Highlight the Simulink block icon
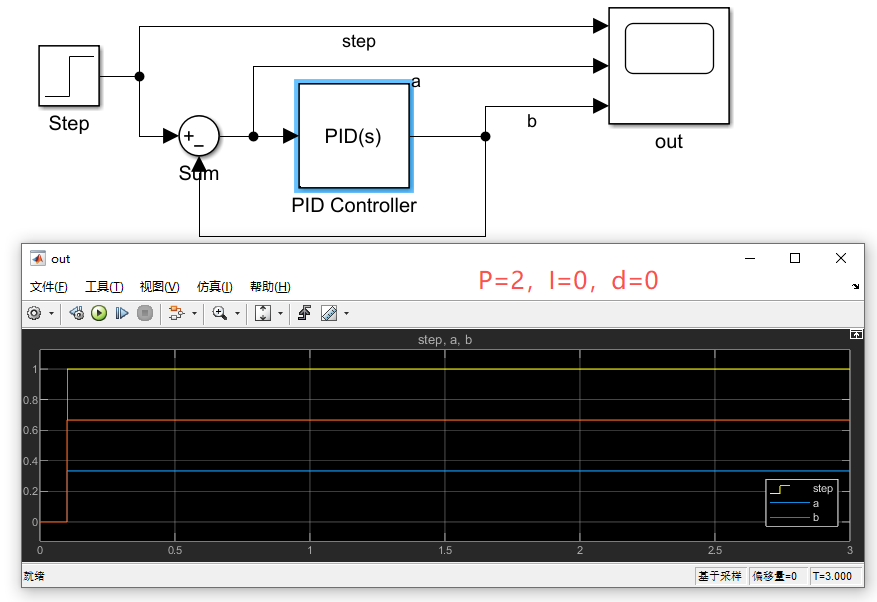This screenshot has height=602, width=877. [x=177, y=313]
